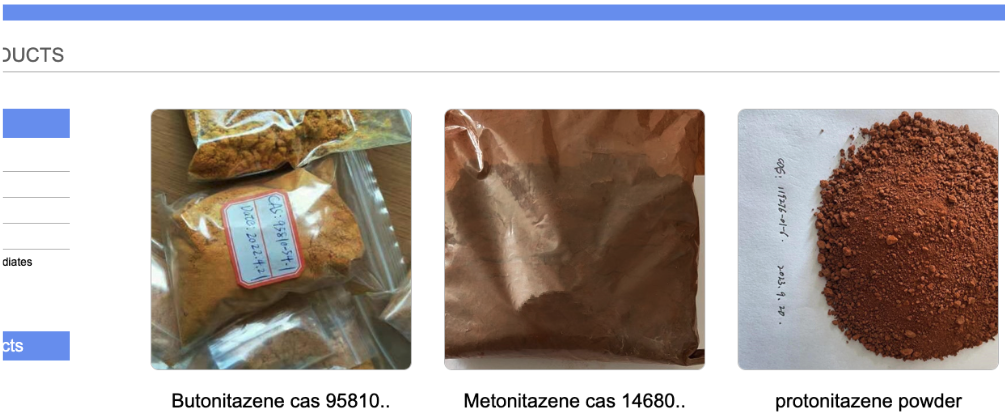Open the Butonitazene product thumbnail
Screen dimensions: 1005x420
point(281,239)
